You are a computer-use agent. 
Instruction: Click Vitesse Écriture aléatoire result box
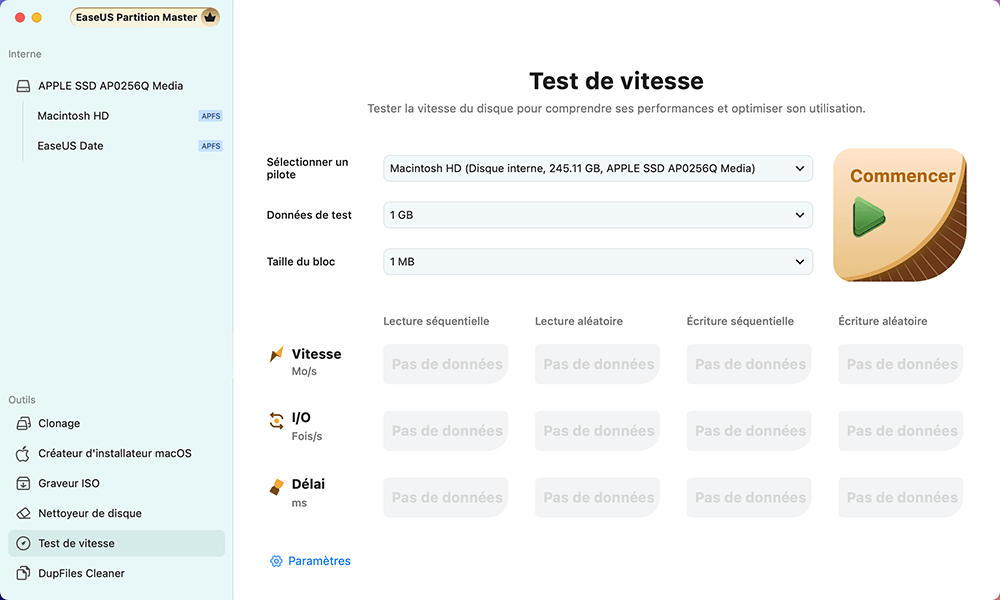tap(901, 364)
